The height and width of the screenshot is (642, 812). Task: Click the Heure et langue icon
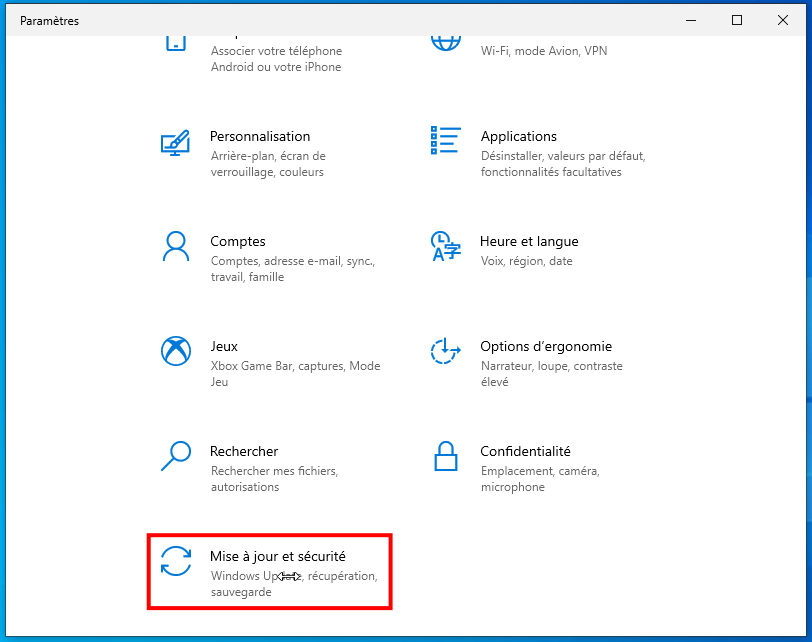[x=445, y=247]
